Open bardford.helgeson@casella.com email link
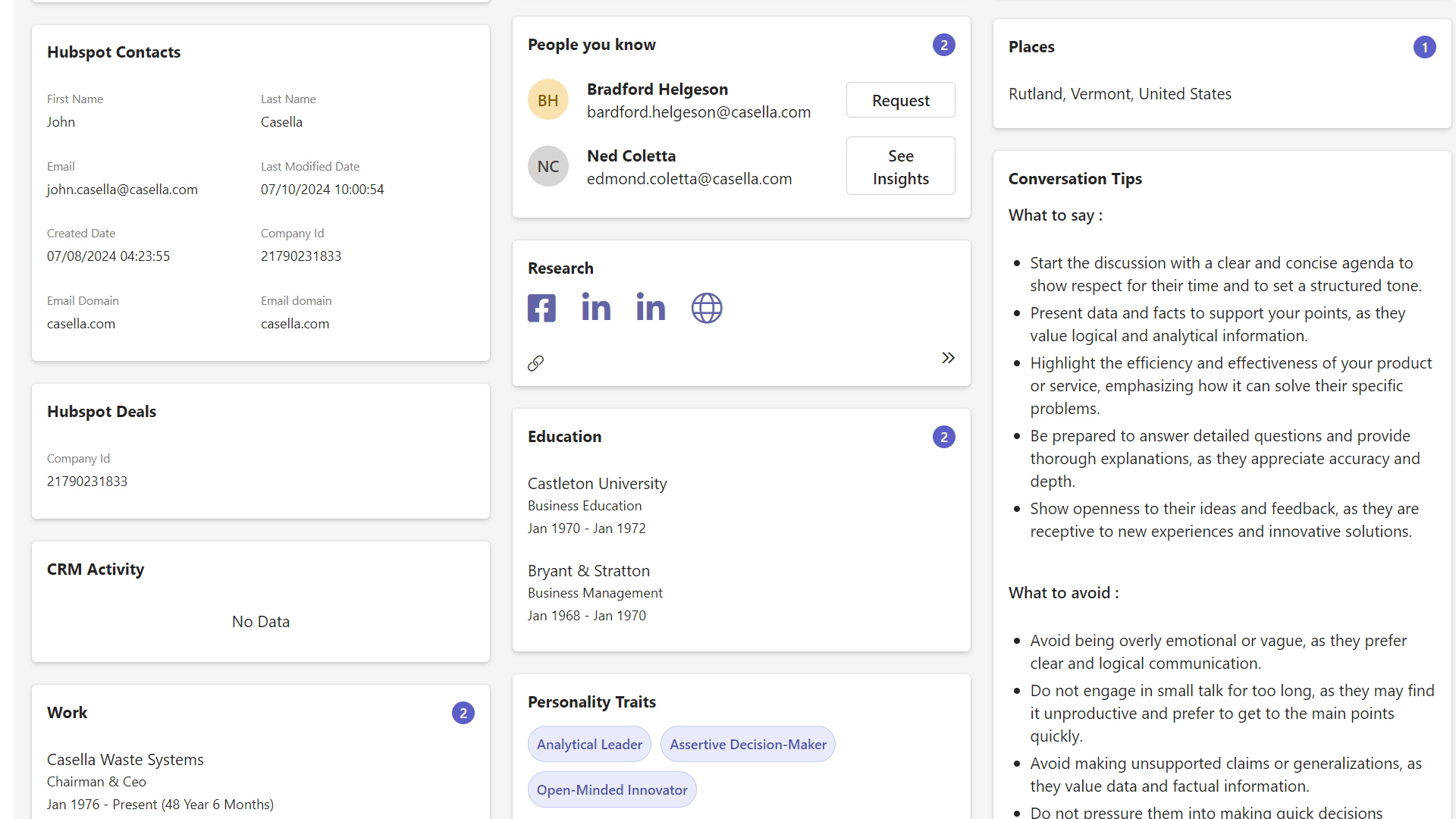This screenshot has height=819, width=1456. 698,111
